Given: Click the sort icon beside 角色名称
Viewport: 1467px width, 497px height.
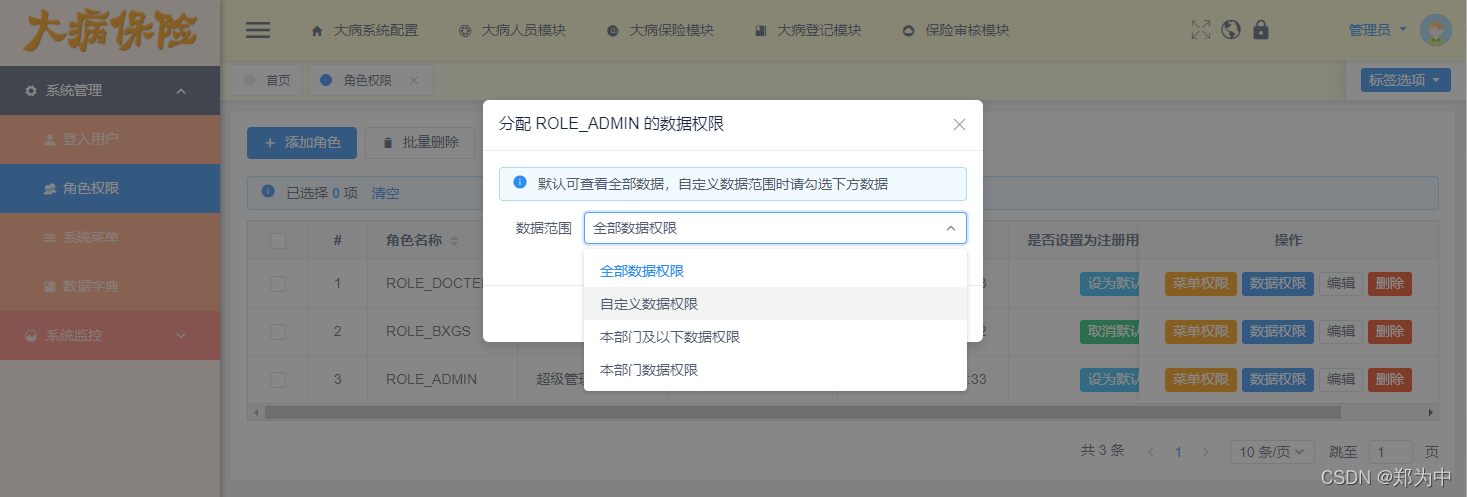Looking at the screenshot, I should (454, 241).
